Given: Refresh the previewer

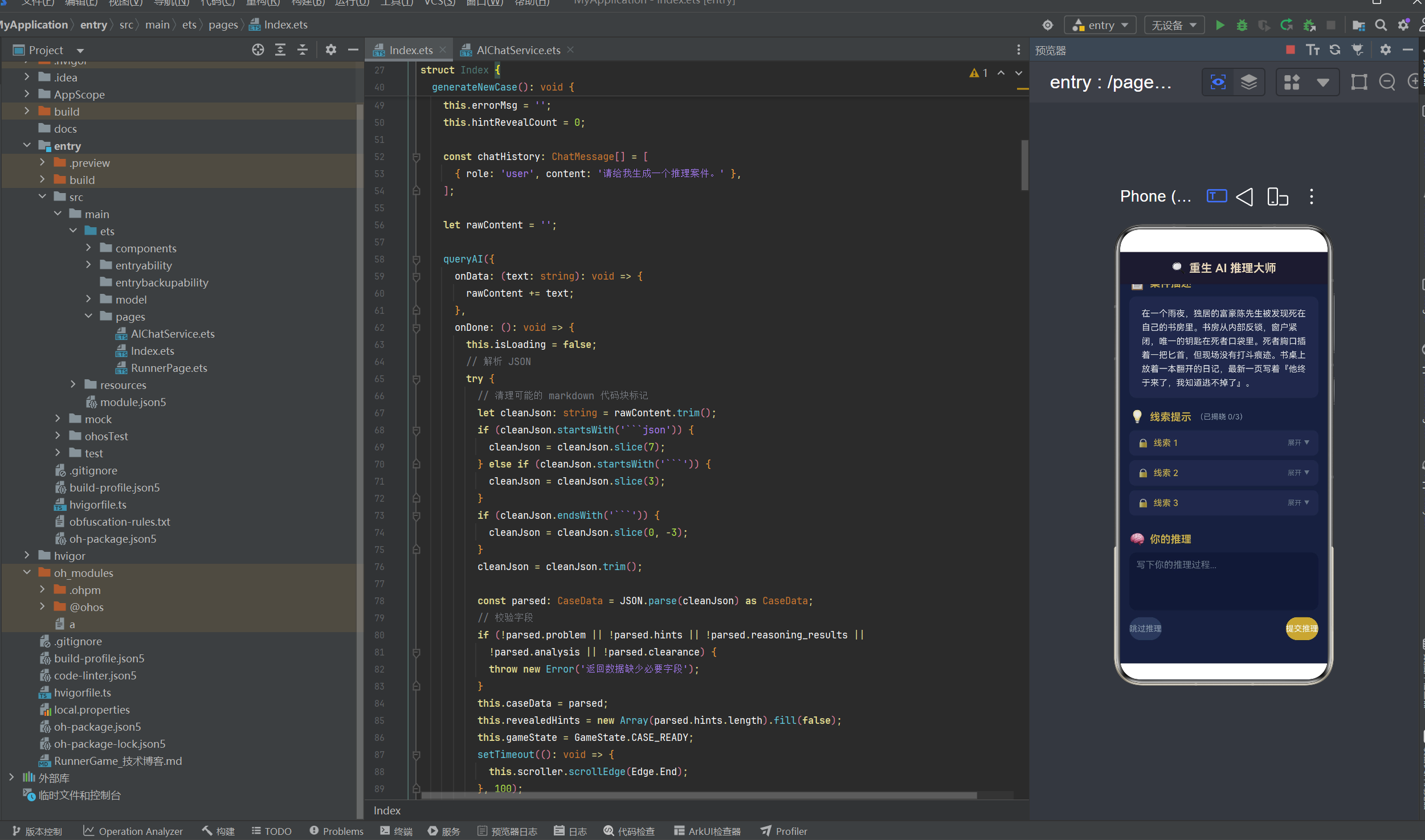Looking at the screenshot, I should coord(1335,50).
